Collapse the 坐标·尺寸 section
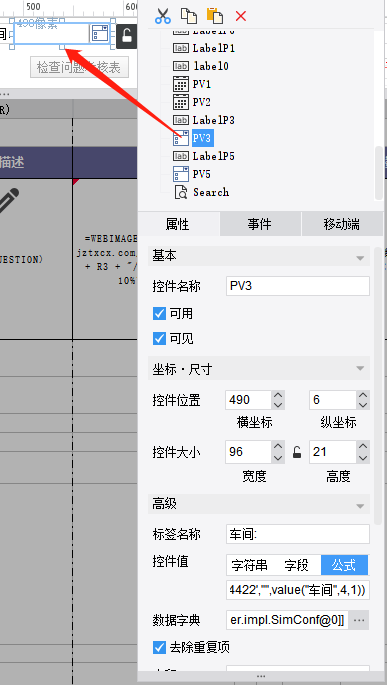This screenshot has width=387, height=685. [360, 368]
